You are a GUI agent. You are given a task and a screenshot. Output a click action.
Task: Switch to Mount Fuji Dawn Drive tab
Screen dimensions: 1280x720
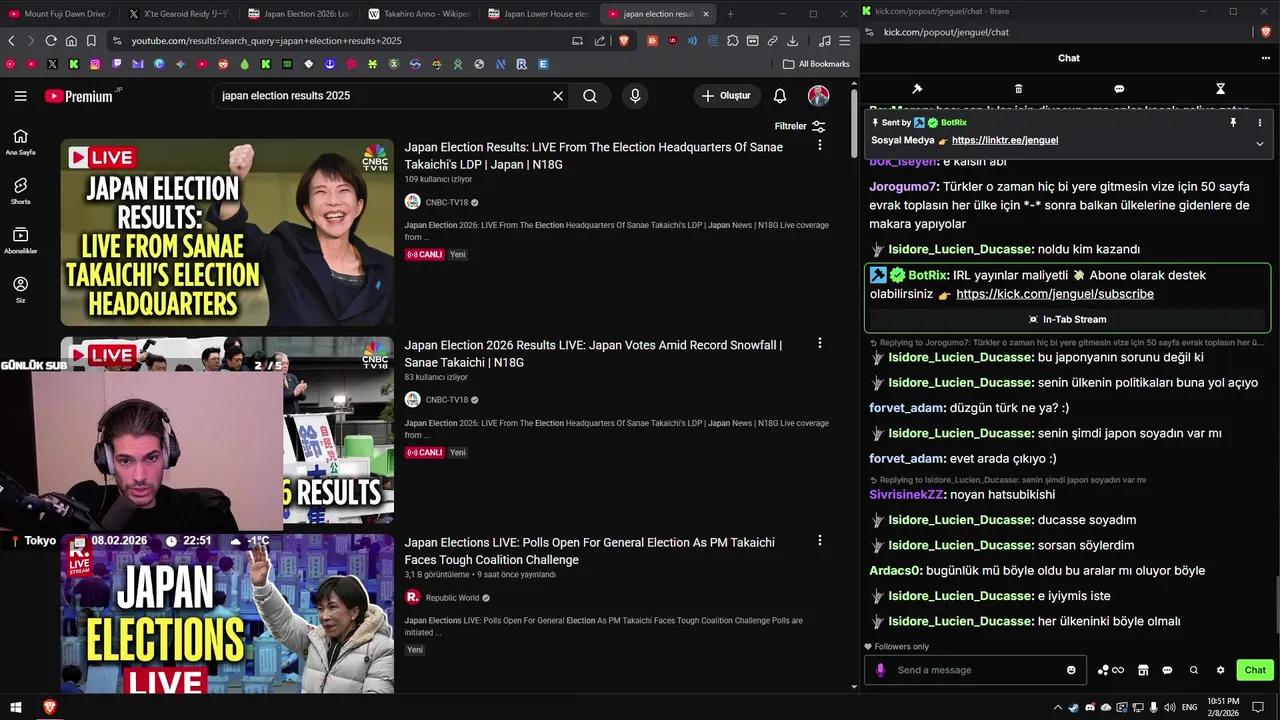(x=60, y=14)
